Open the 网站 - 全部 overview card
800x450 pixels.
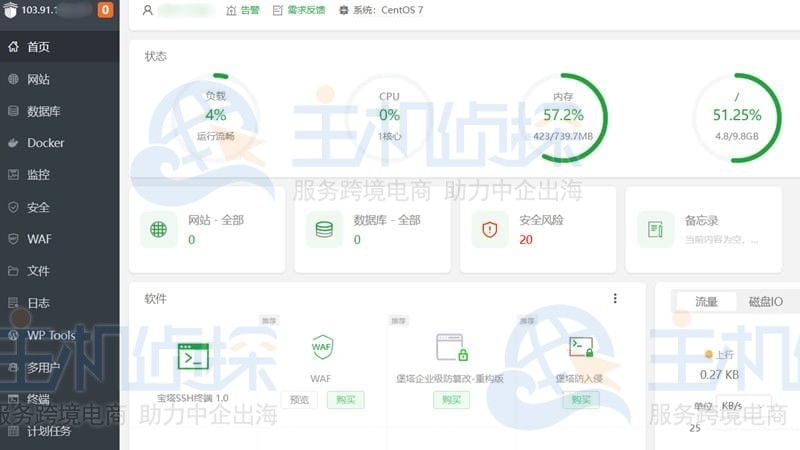point(207,230)
